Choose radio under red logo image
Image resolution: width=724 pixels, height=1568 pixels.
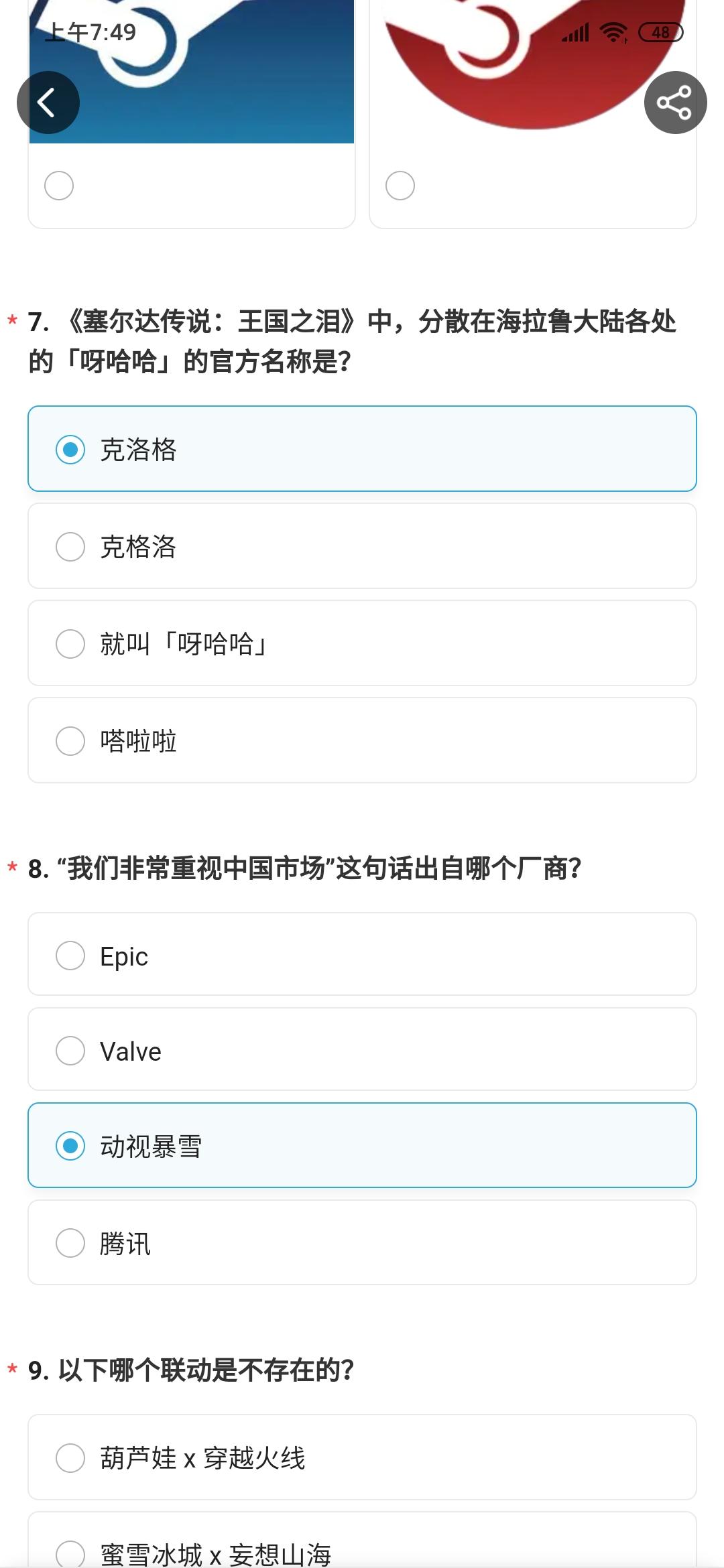tap(400, 186)
